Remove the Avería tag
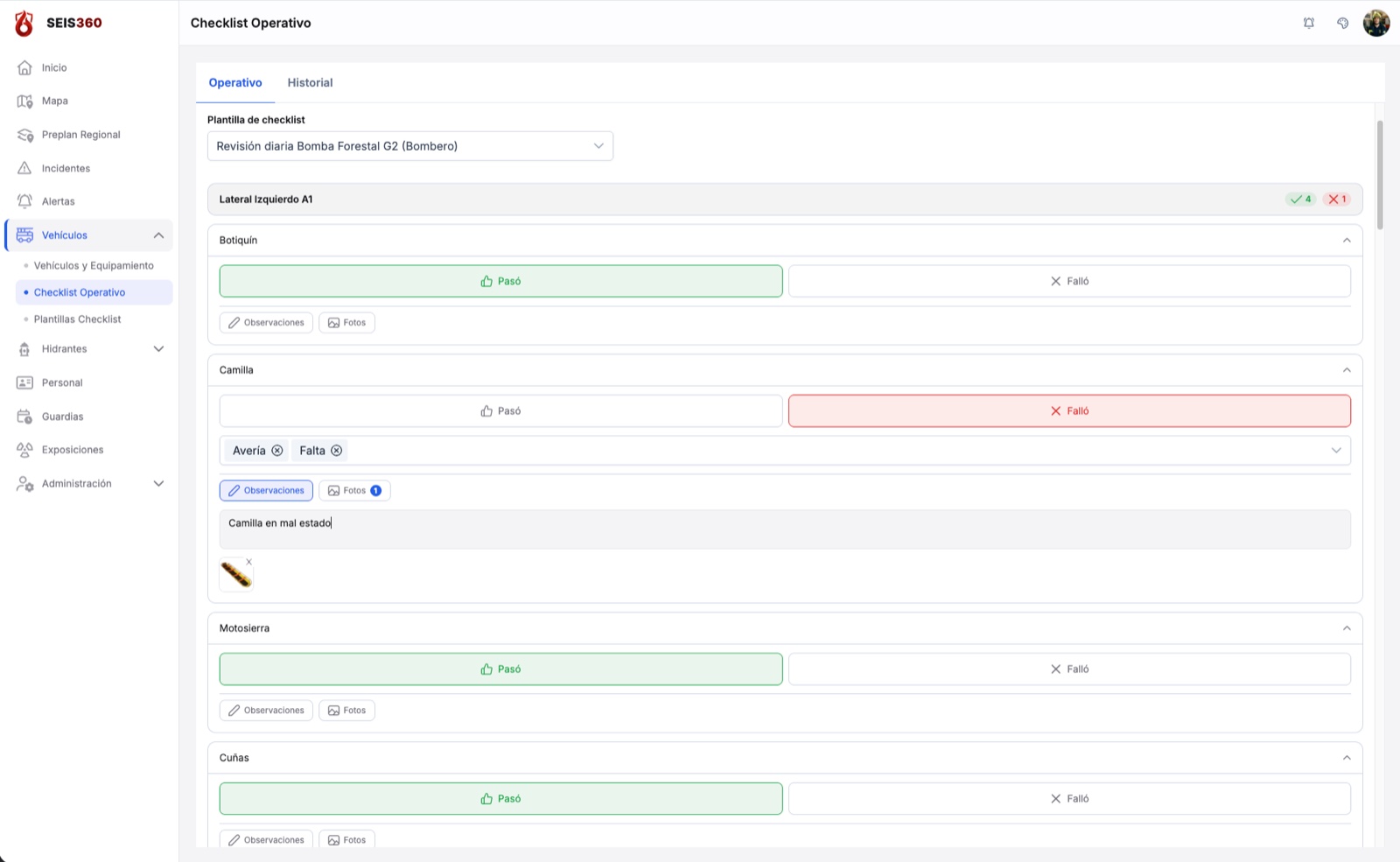Viewport: 1400px width, 862px height. point(277,451)
